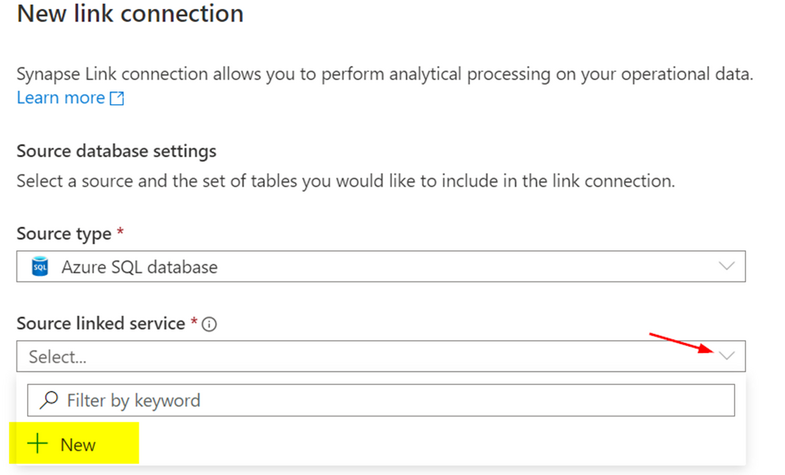Click the Source type label
The width and height of the screenshot is (785, 475).
coord(64,234)
